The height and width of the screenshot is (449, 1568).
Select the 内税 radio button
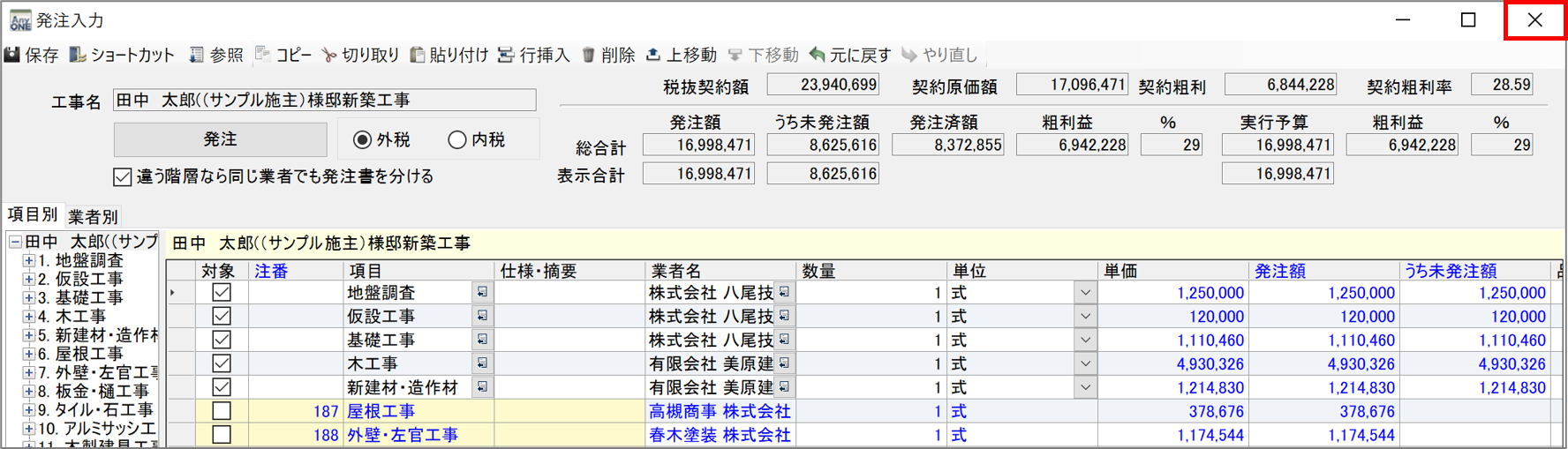456,139
